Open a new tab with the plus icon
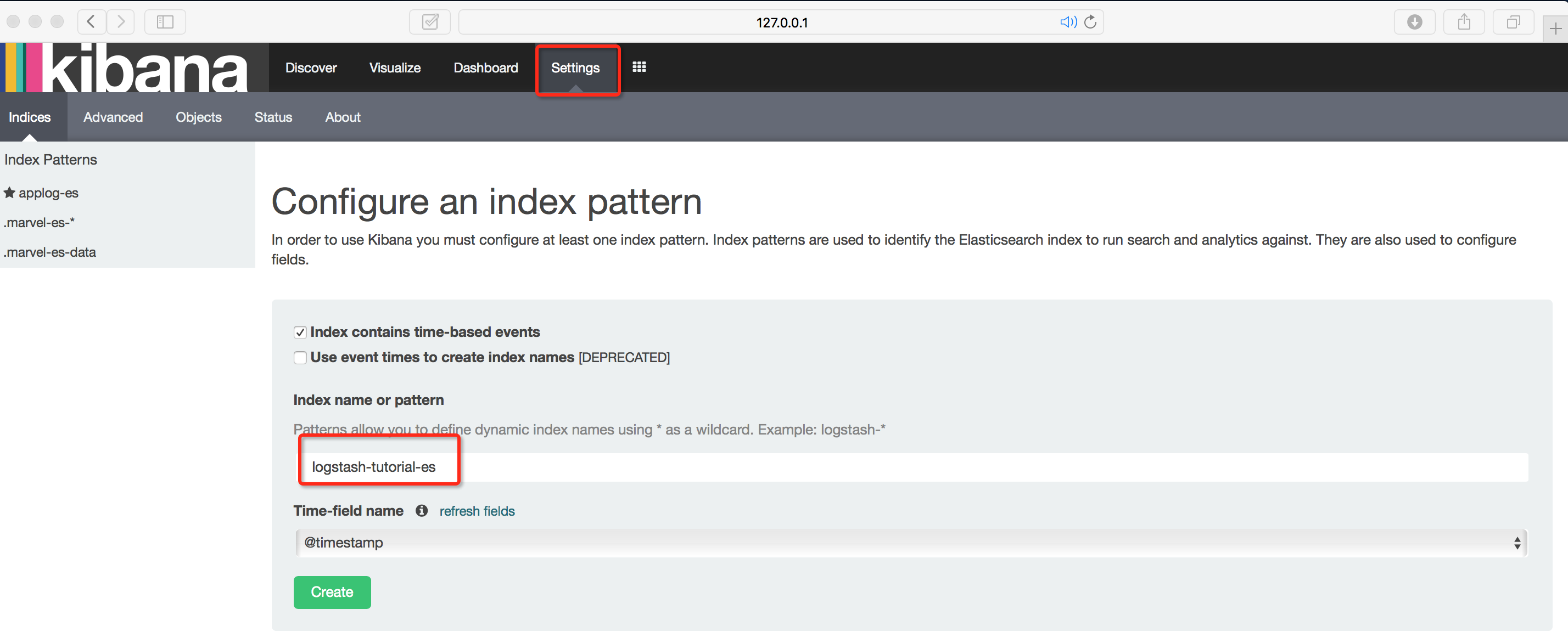 click(1555, 29)
